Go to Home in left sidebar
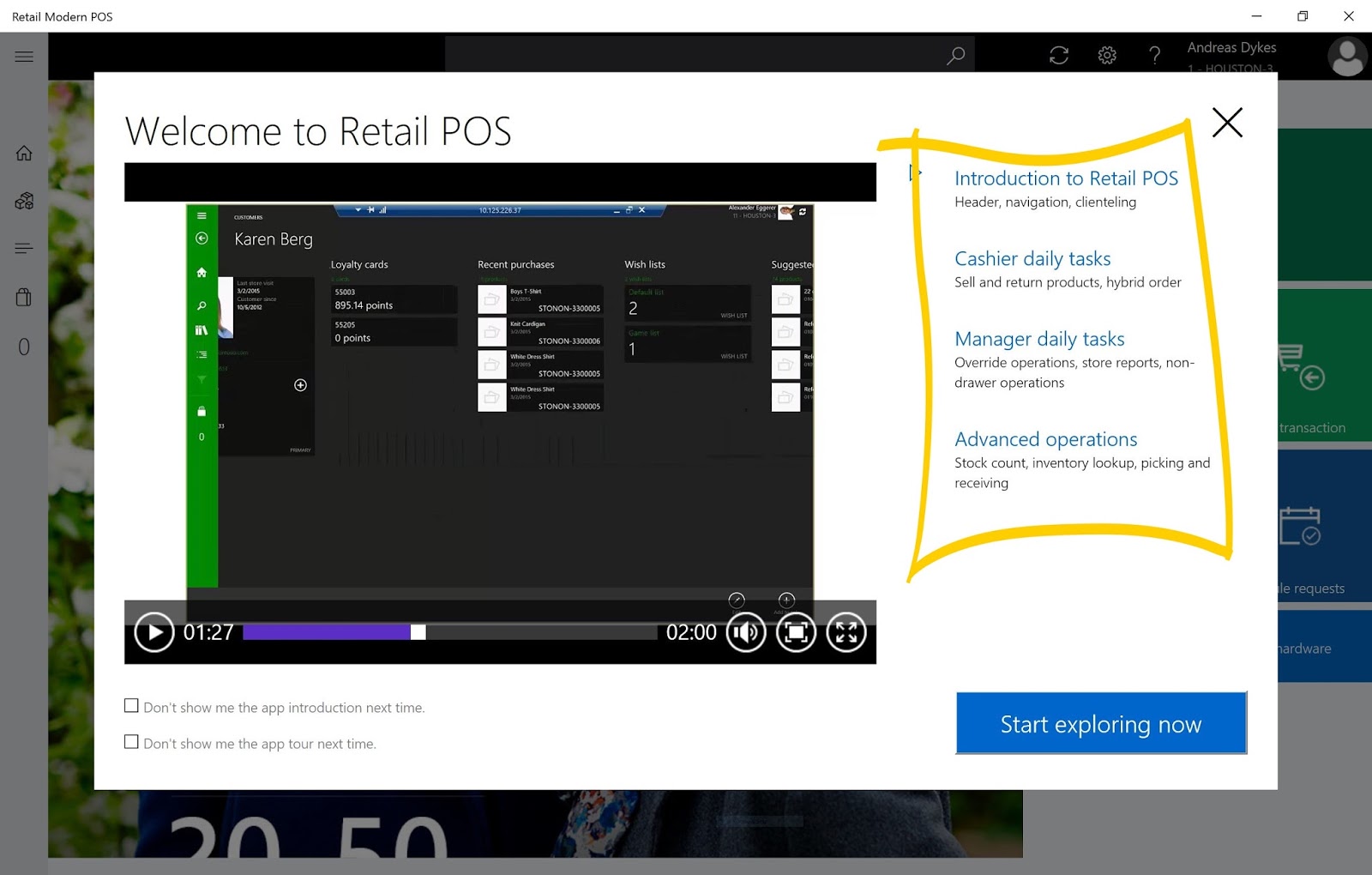 click(24, 154)
